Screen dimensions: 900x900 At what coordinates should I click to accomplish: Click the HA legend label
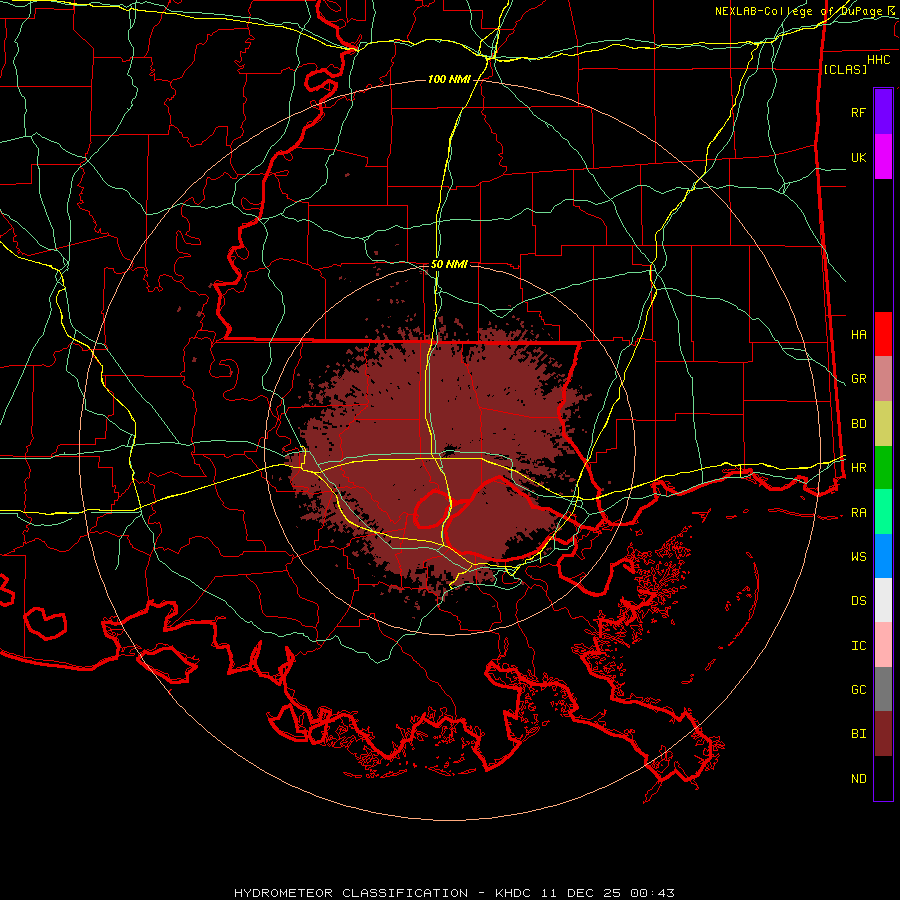[858, 334]
